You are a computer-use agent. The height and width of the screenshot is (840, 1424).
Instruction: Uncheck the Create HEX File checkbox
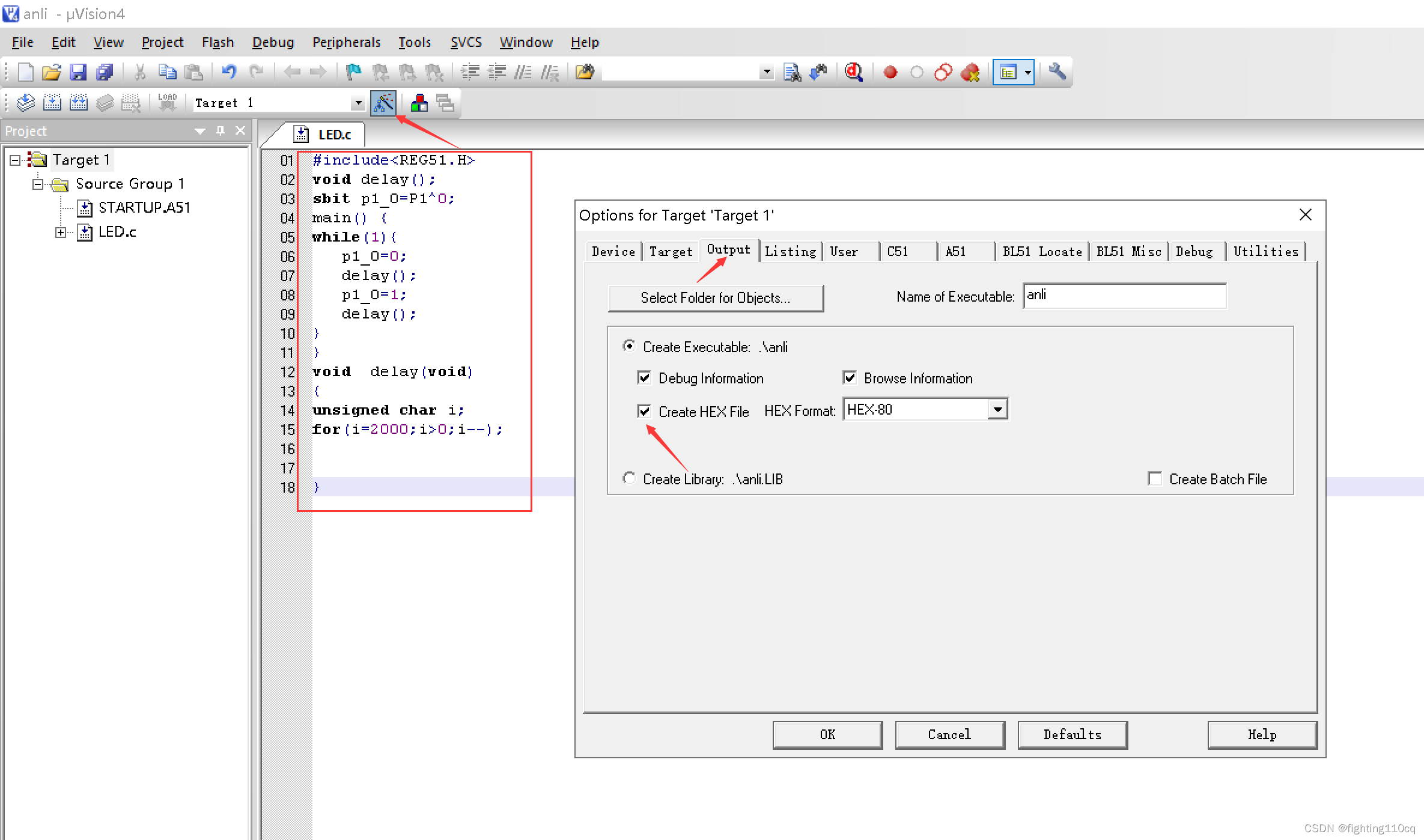point(644,412)
